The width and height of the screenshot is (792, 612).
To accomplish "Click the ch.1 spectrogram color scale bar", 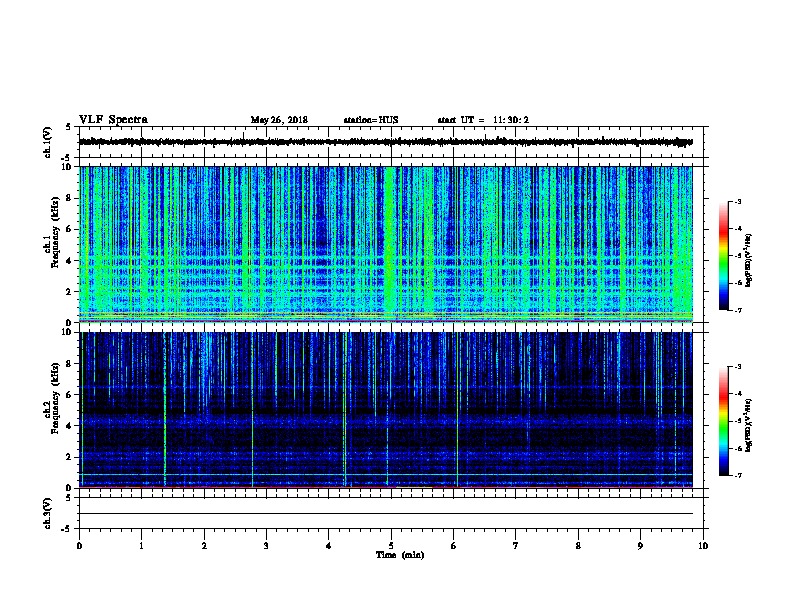I will [x=723, y=256].
